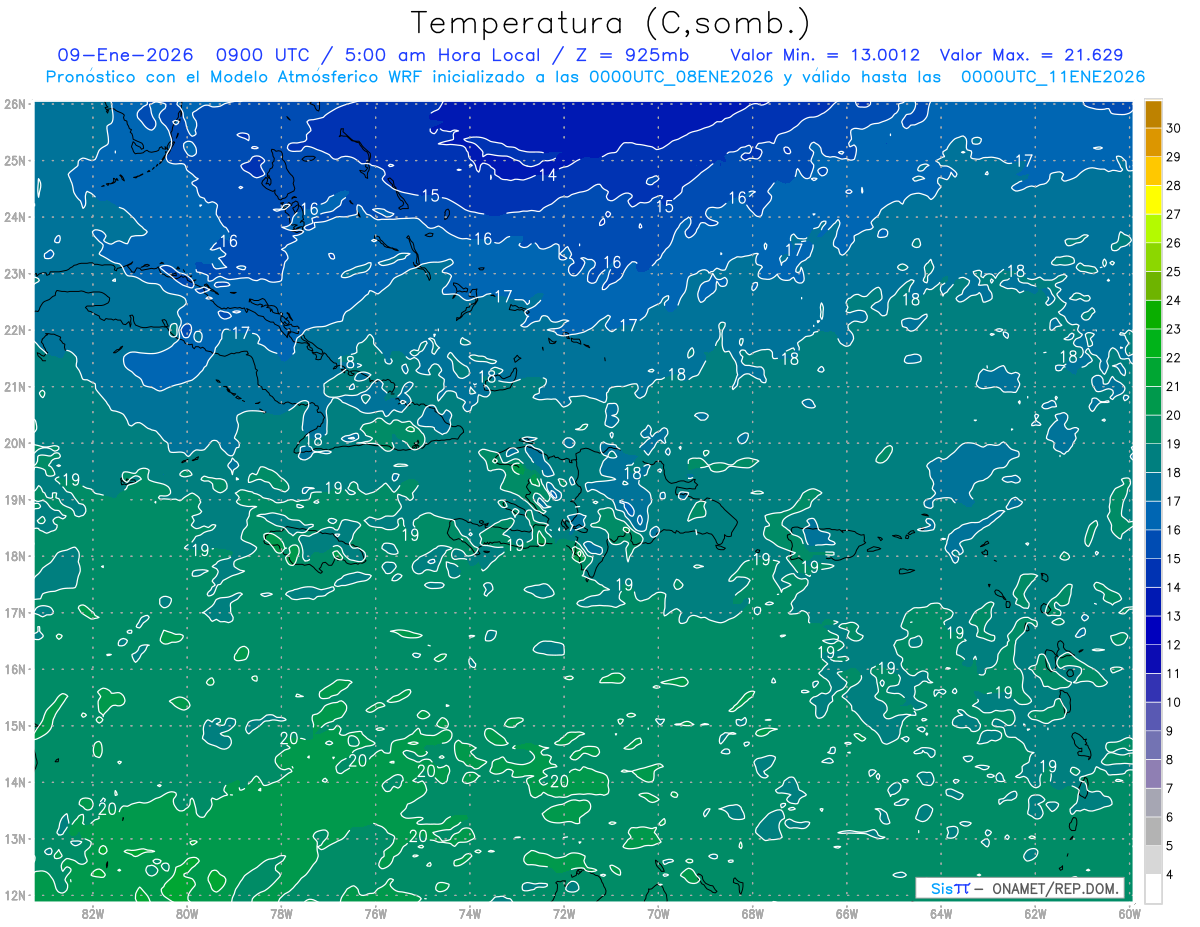Click the color scale label "21"

point(1174,386)
